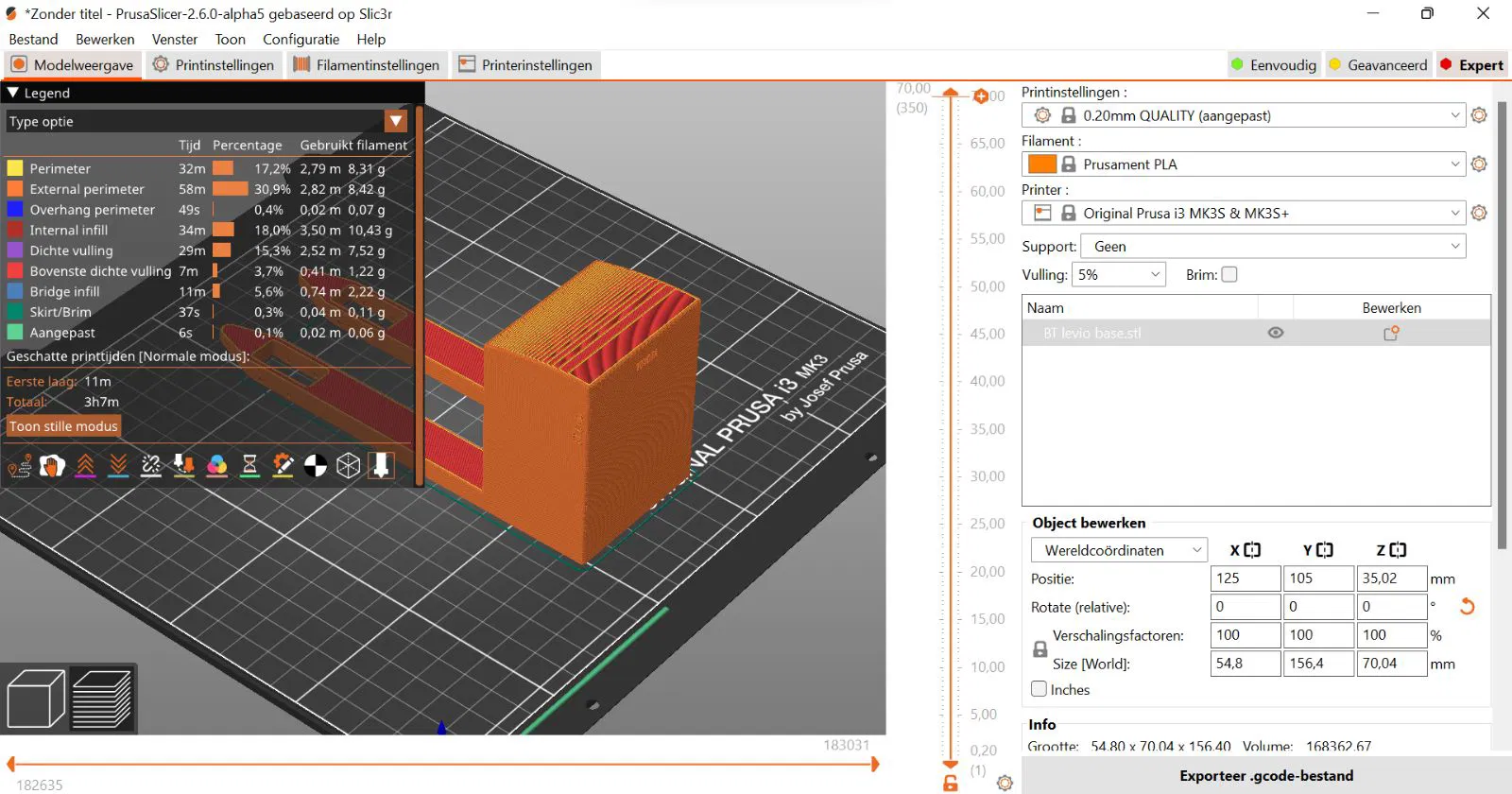Open the Wereldcoördinaten coordinate dropdown
Viewport: 1512px width, 794px height.
1120,550
